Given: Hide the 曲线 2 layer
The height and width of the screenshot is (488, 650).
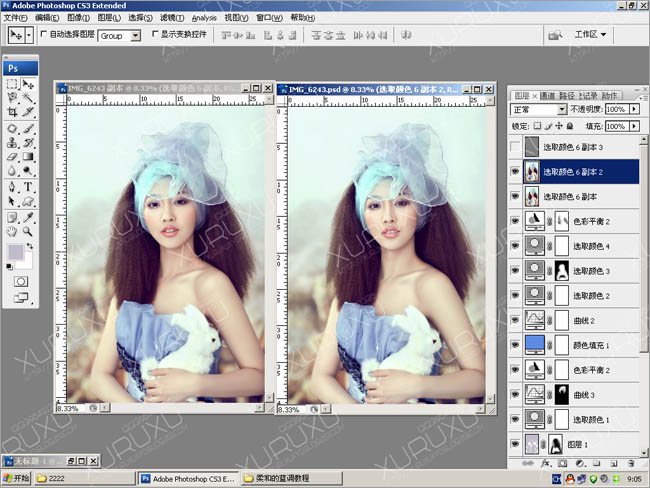Looking at the screenshot, I should click(x=515, y=319).
